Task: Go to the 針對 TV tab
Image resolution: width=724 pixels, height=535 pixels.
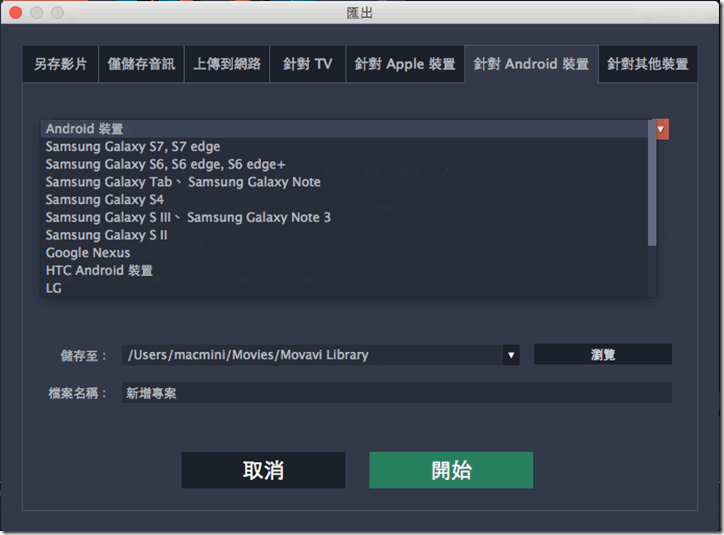Action: [x=308, y=64]
